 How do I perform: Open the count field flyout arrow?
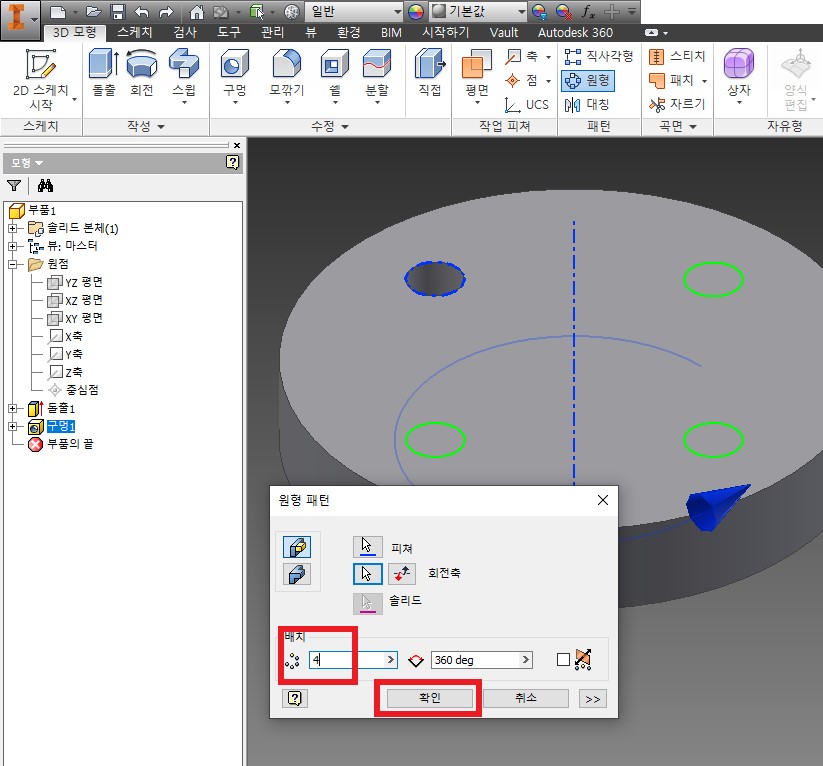coord(390,659)
